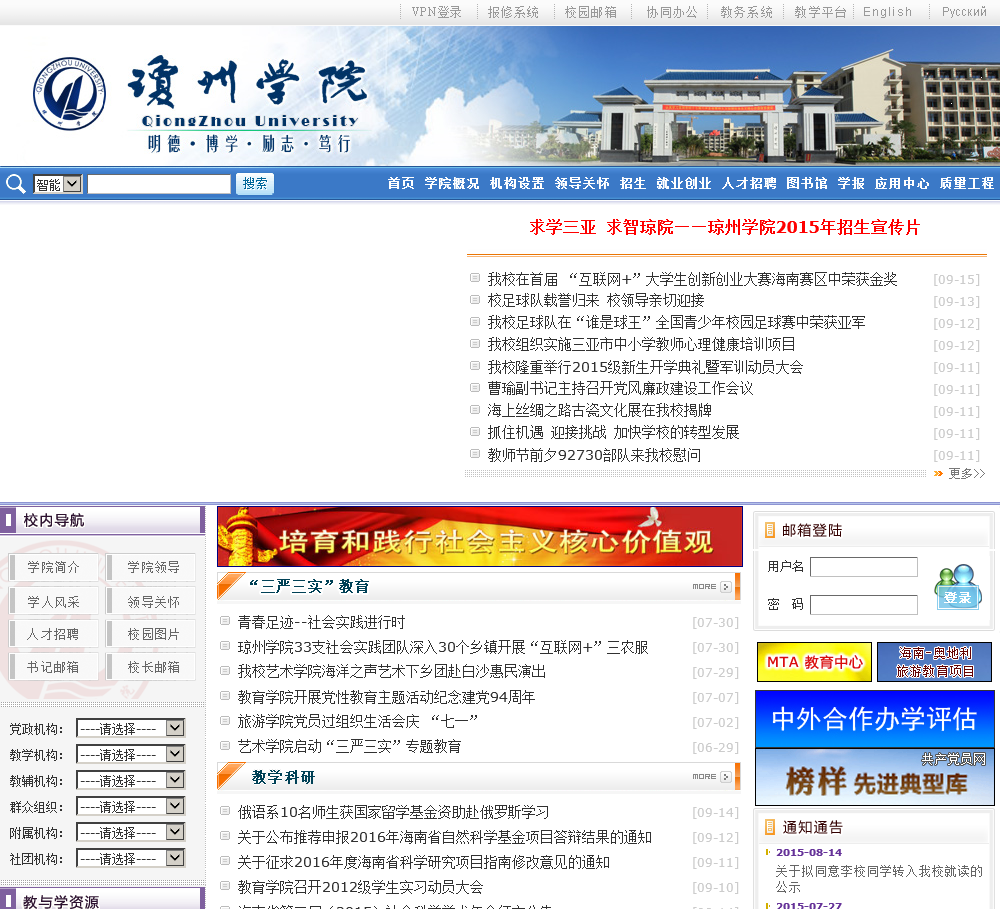Open article 艺术学院启动 三严三实 专题教育
1000x909 pixels.
pyautogui.click(x=349, y=746)
